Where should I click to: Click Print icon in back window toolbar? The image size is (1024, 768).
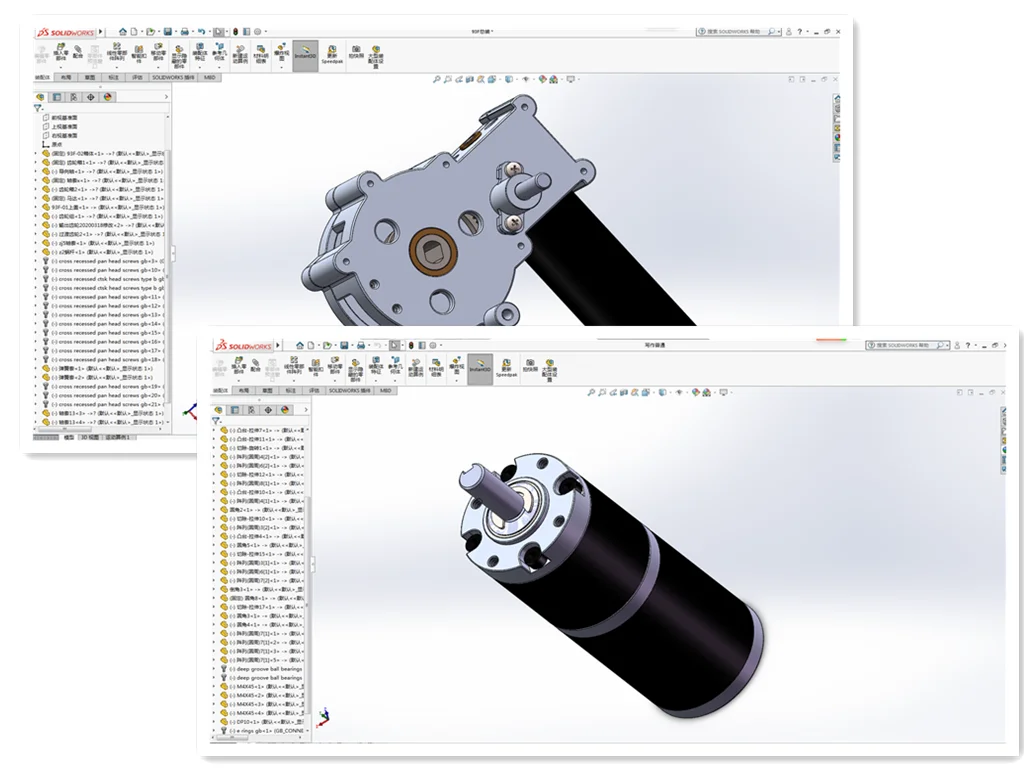click(184, 31)
